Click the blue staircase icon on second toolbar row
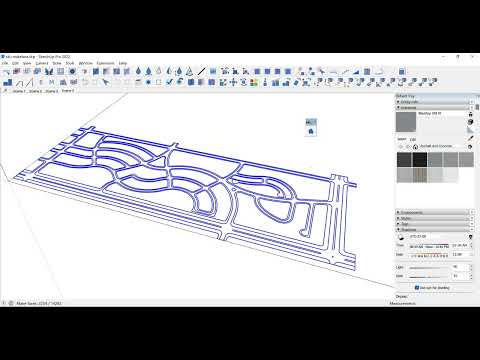This screenshot has height=360, width=480. coord(8,82)
